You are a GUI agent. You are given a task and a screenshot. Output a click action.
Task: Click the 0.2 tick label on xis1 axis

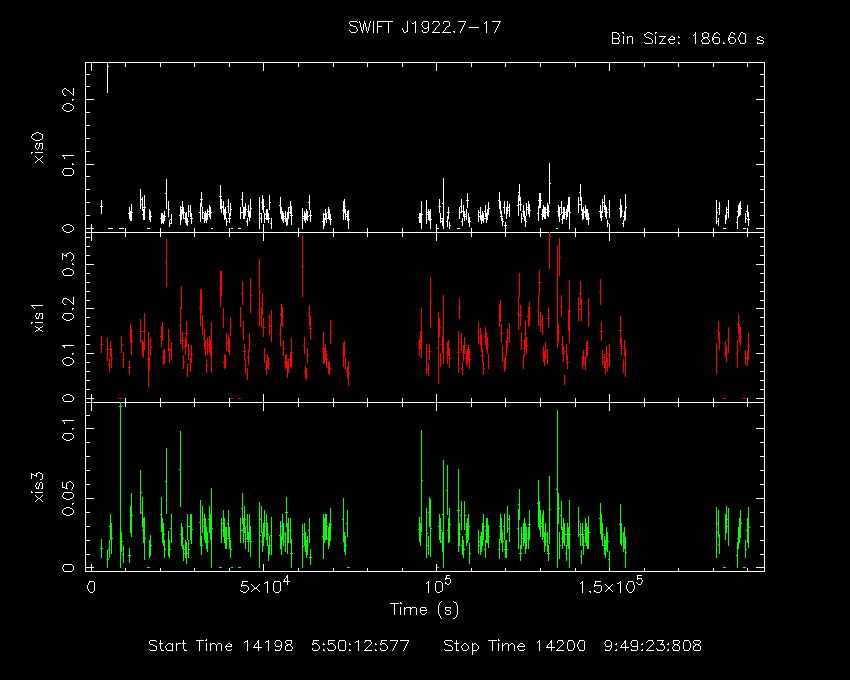point(69,309)
